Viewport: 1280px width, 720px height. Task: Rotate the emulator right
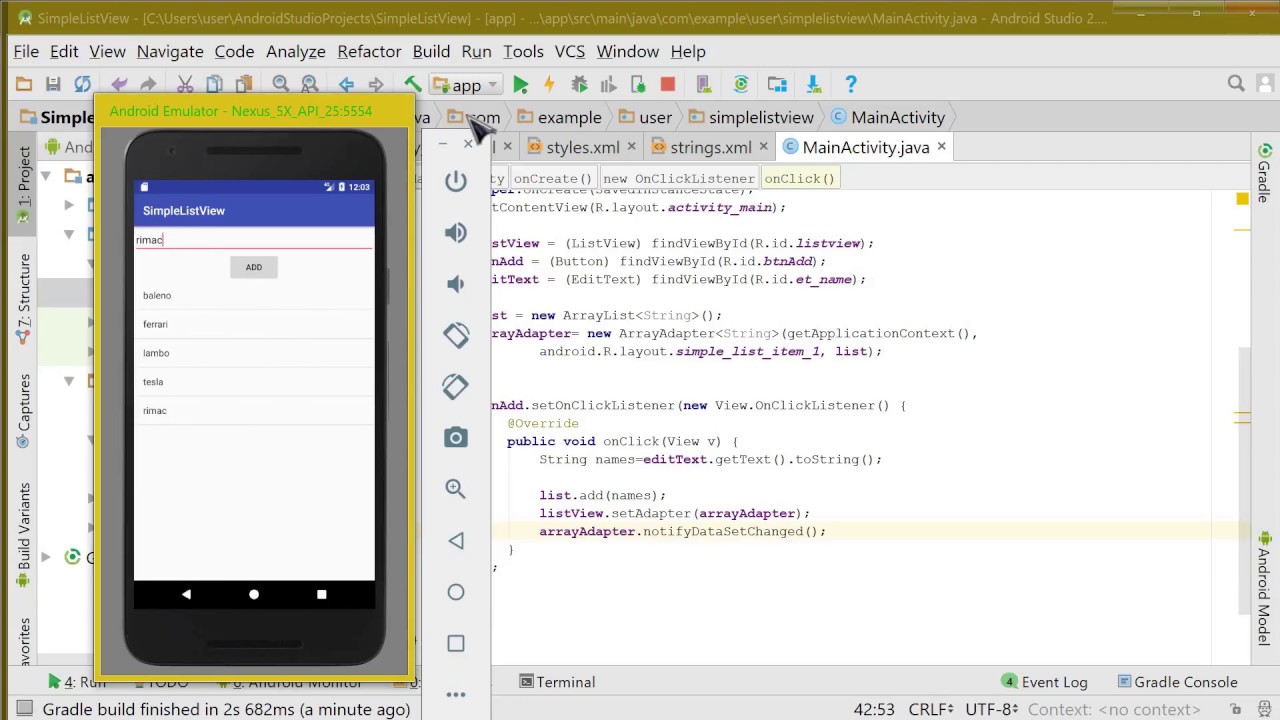tap(456, 386)
